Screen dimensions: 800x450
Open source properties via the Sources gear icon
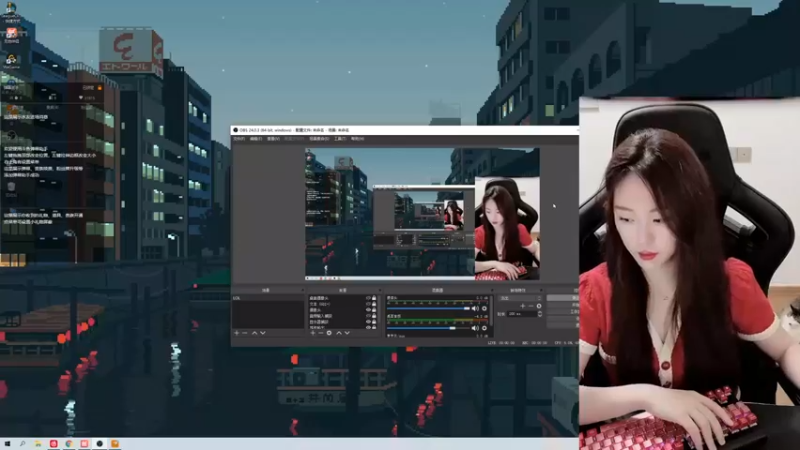329,333
